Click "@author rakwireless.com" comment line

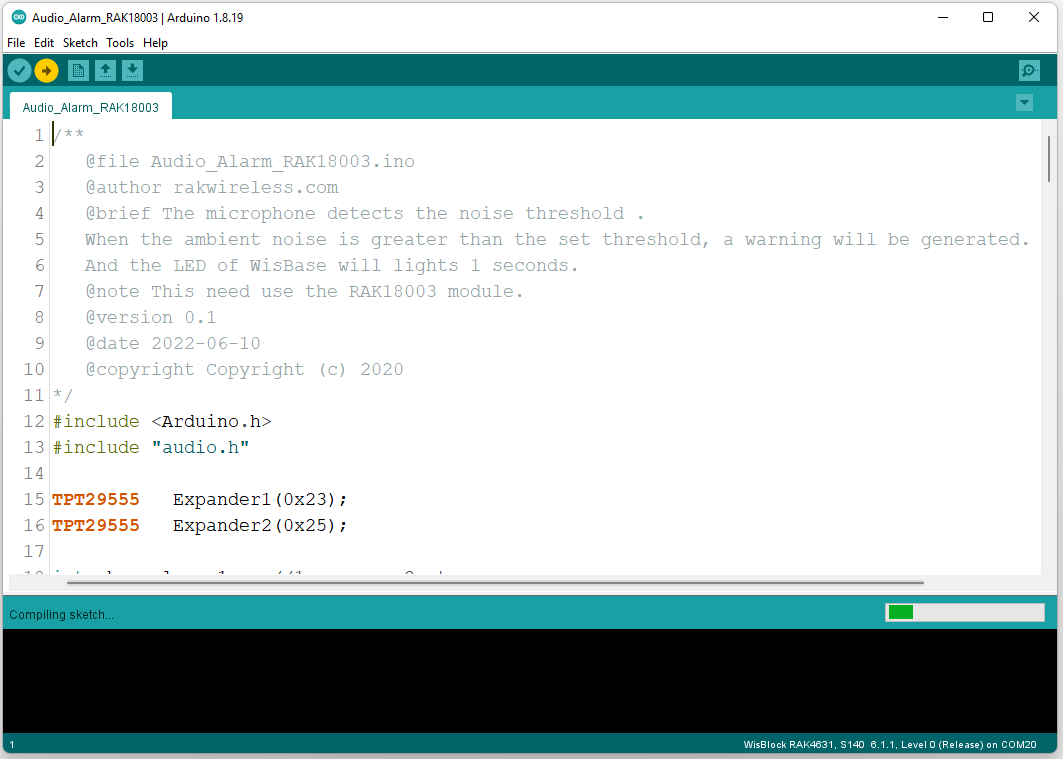pos(212,187)
